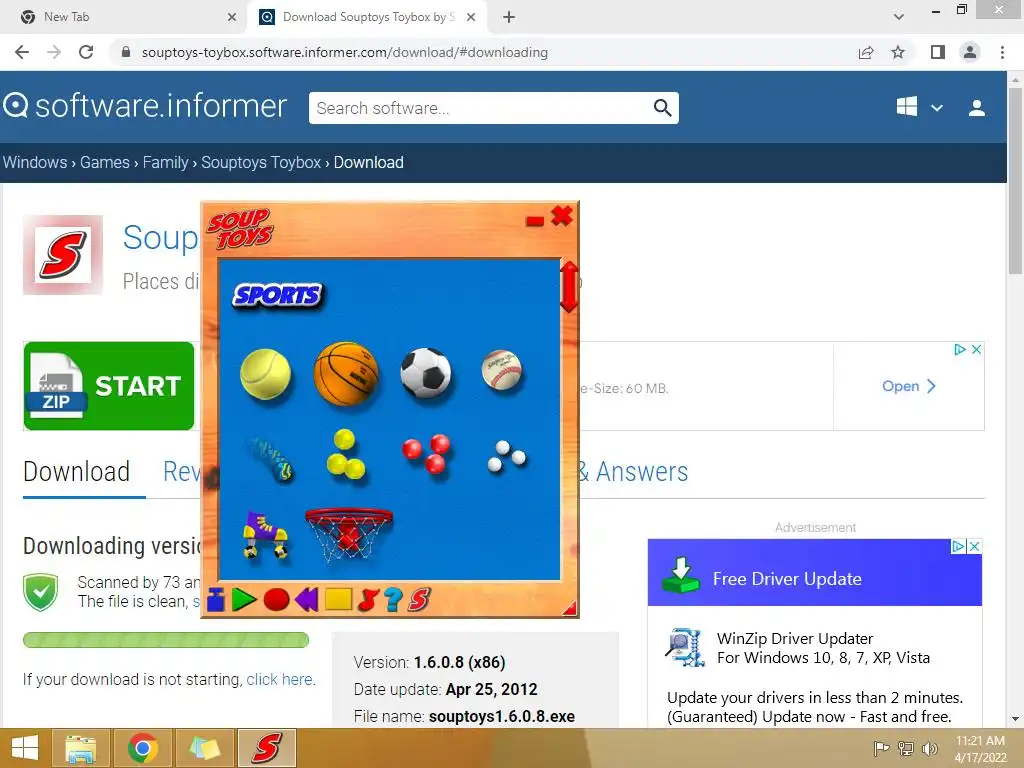Image resolution: width=1024 pixels, height=768 pixels.
Task: Close the Souptoys Toybox window
Action: coord(562,216)
